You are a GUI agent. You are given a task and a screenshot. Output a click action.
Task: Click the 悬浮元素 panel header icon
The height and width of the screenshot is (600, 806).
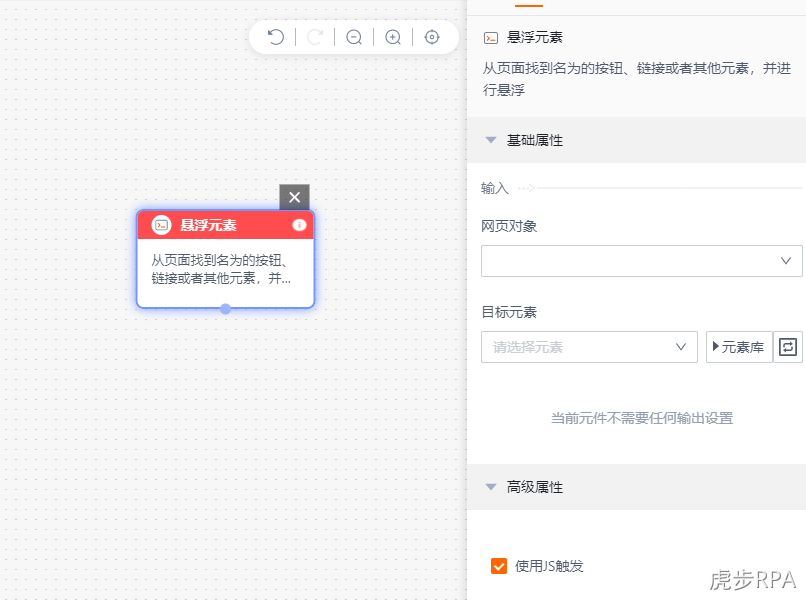[491, 38]
